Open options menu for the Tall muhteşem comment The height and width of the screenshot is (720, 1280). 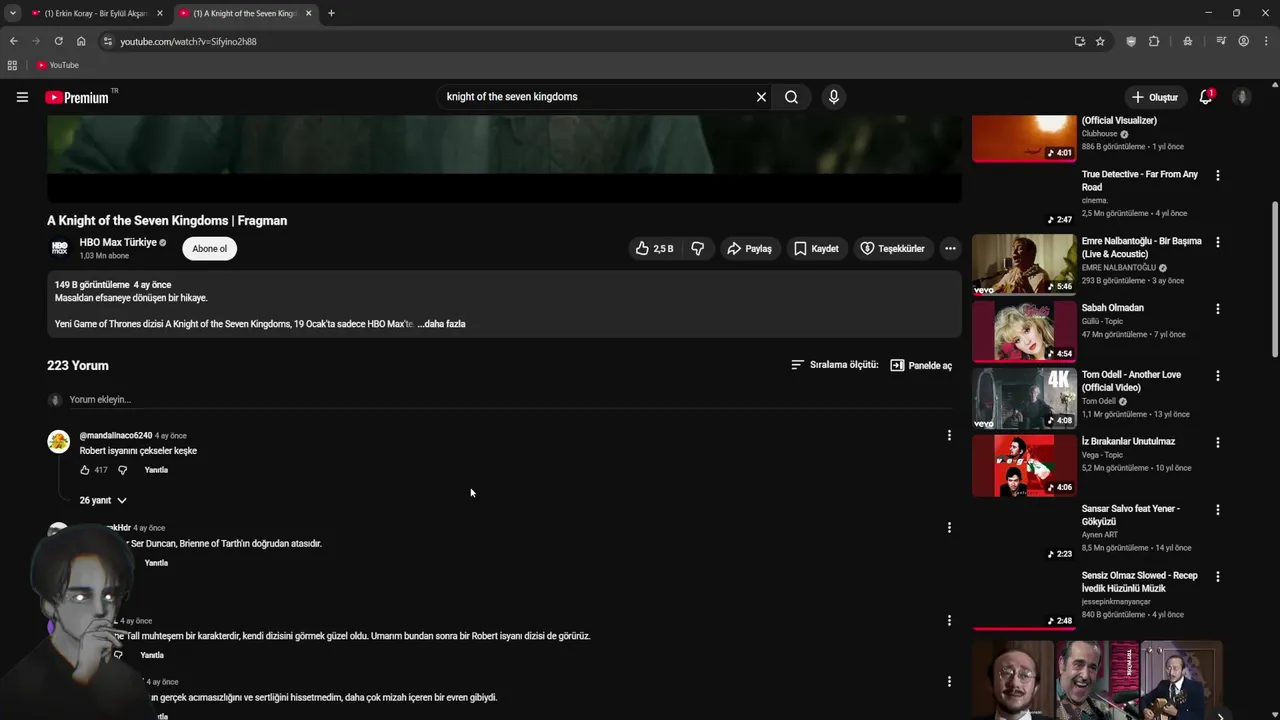[949, 620]
